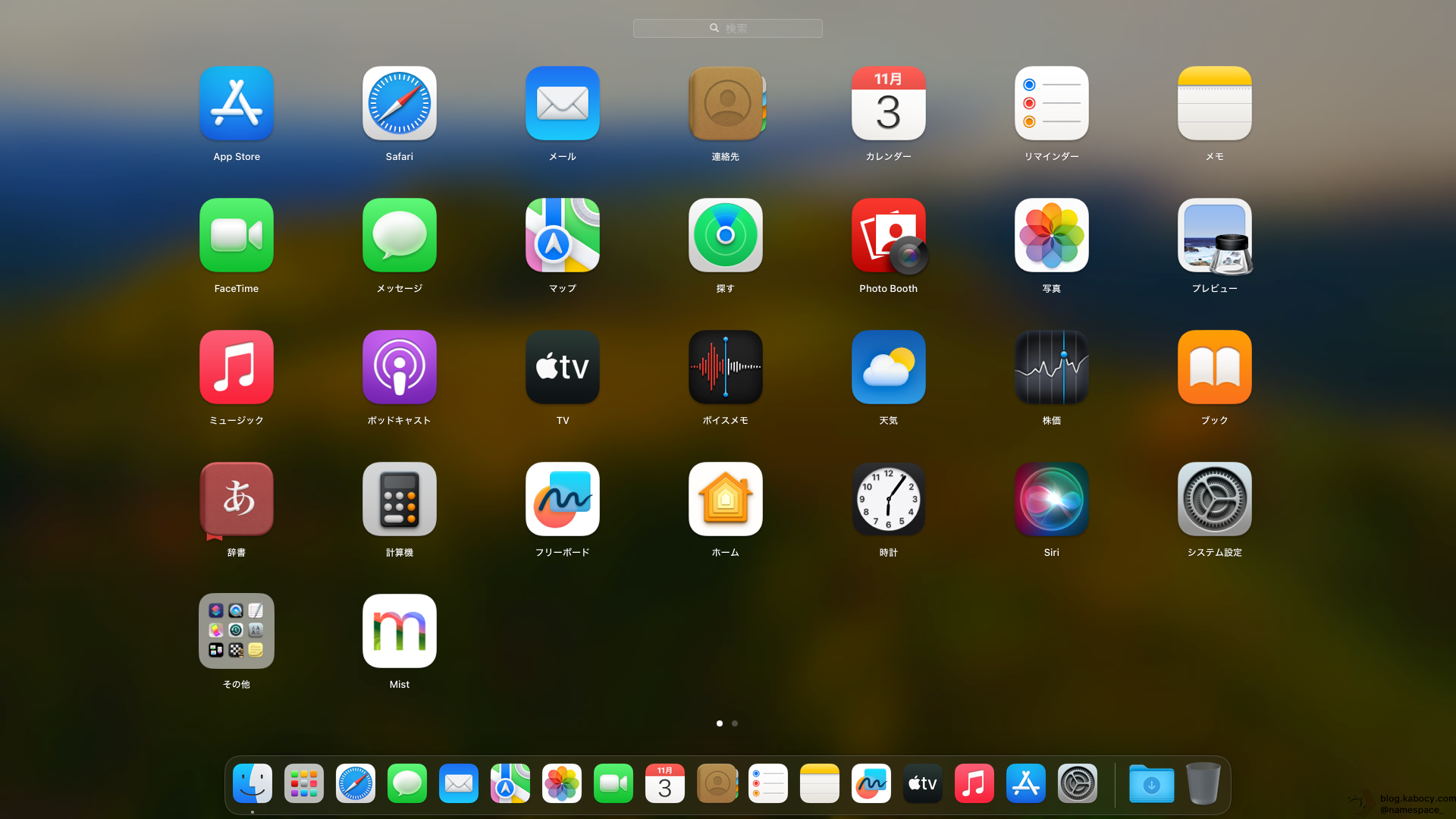
Task: Select the first page indicator dot
Action: click(x=719, y=723)
